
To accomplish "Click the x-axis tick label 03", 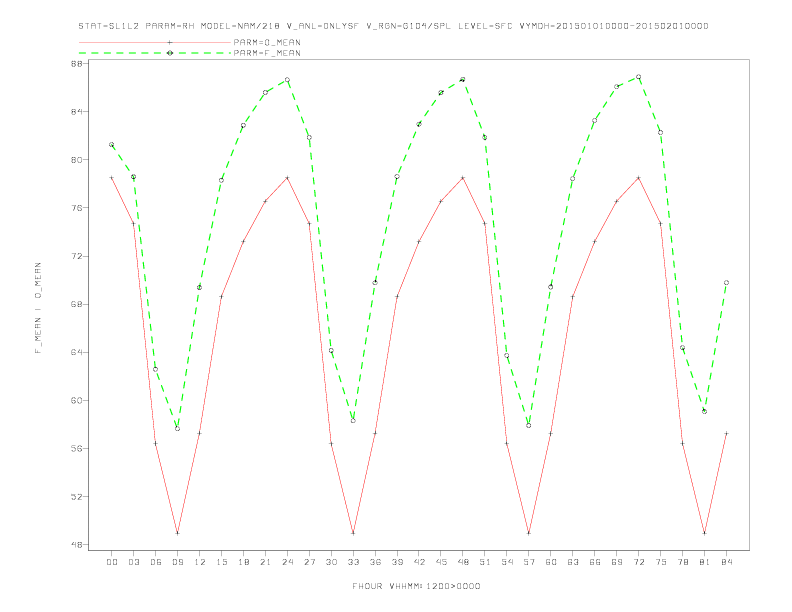I will [133, 562].
